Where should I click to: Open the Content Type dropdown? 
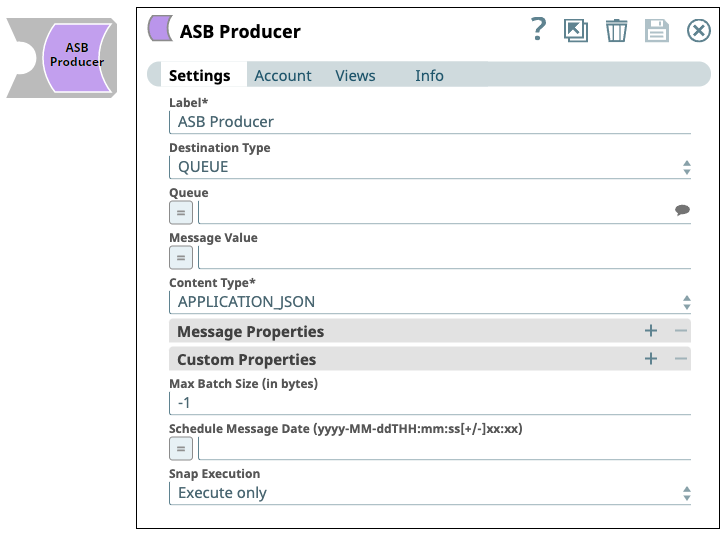pos(430,302)
